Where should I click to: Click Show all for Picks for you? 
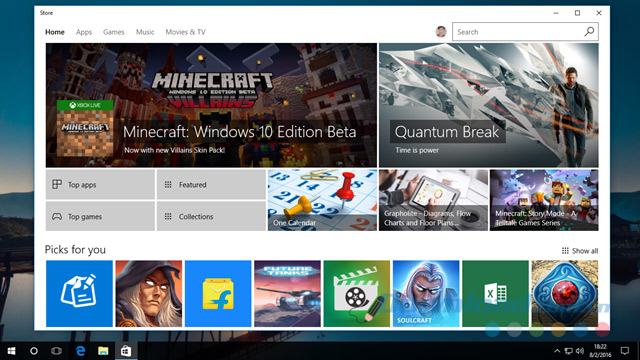580,251
